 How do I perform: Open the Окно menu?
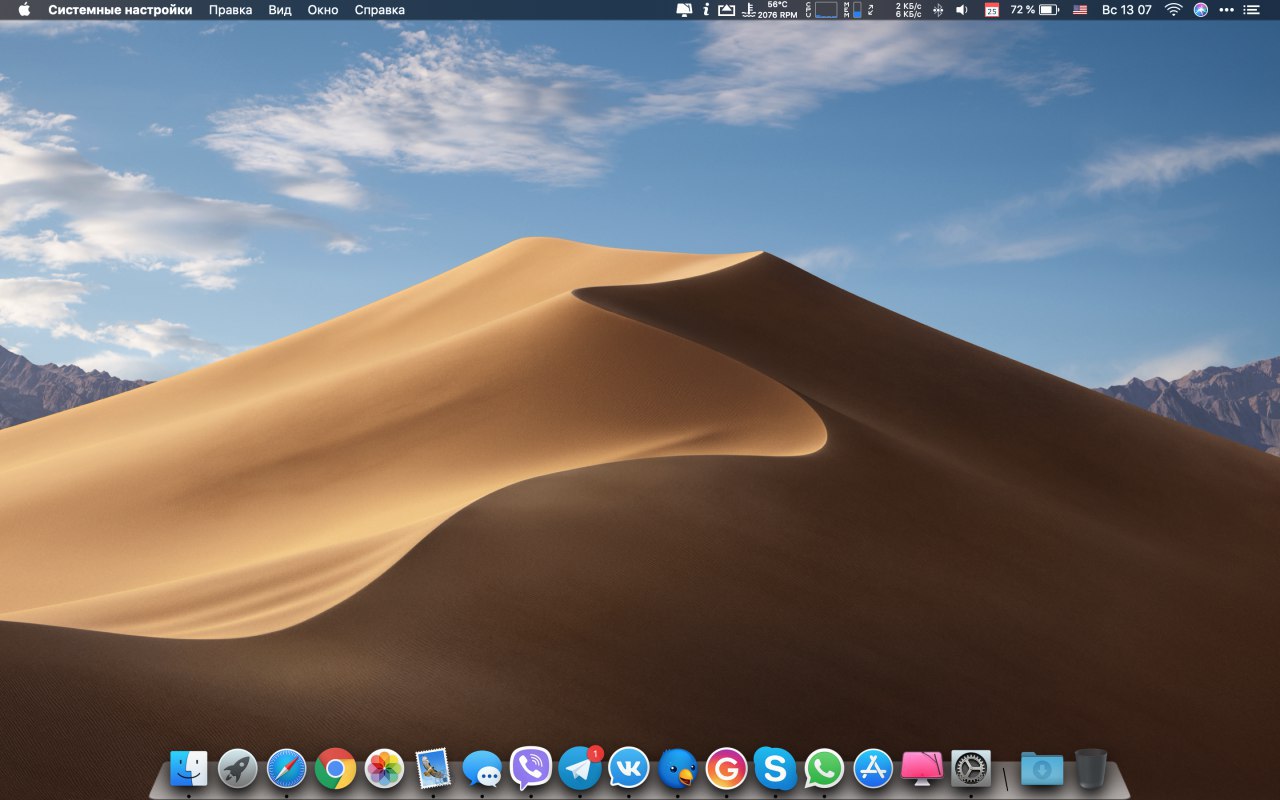[323, 10]
